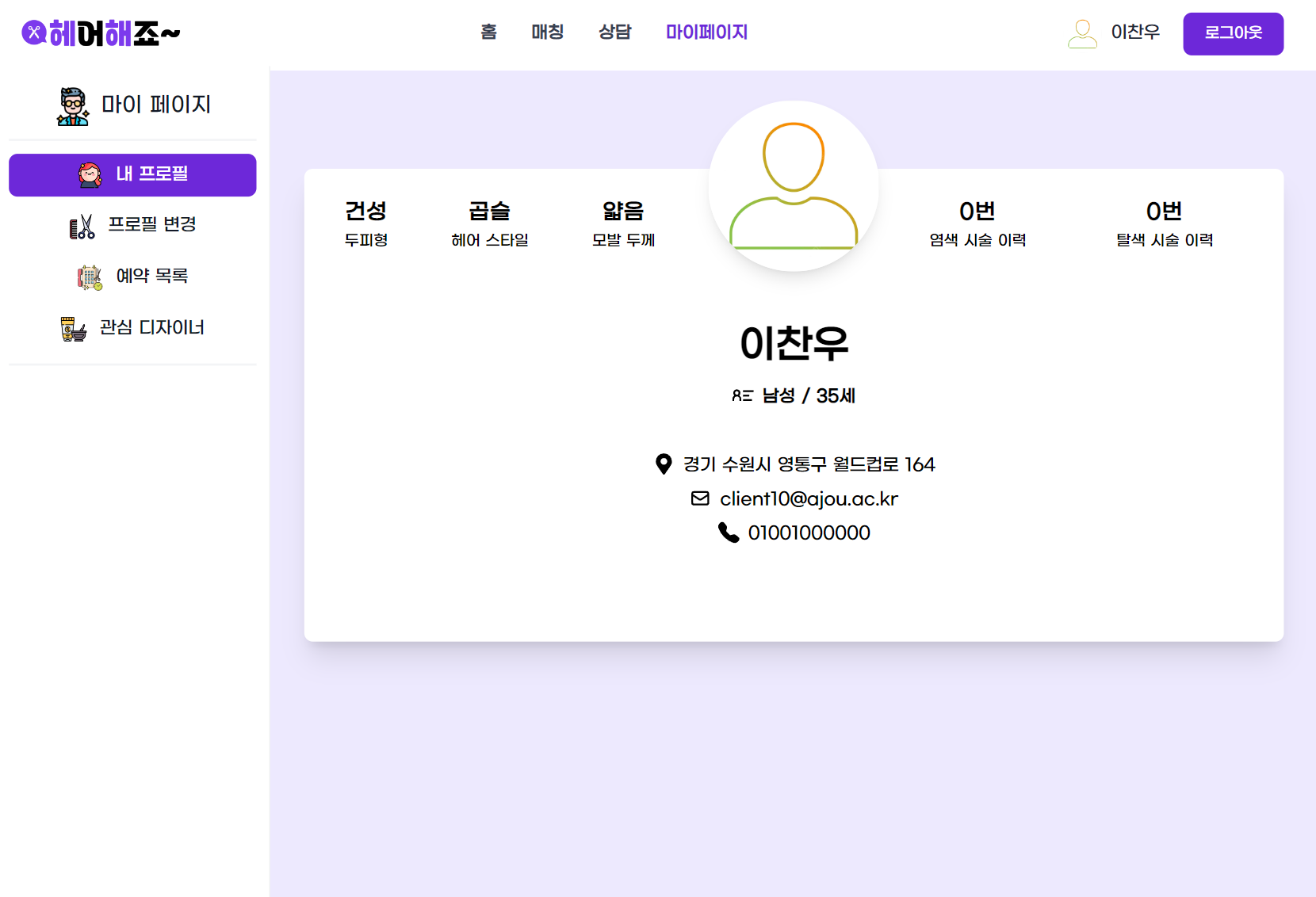This screenshot has height=897, width=1316.
Task: Click the 로그아웃 button
Action: tap(1233, 33)
